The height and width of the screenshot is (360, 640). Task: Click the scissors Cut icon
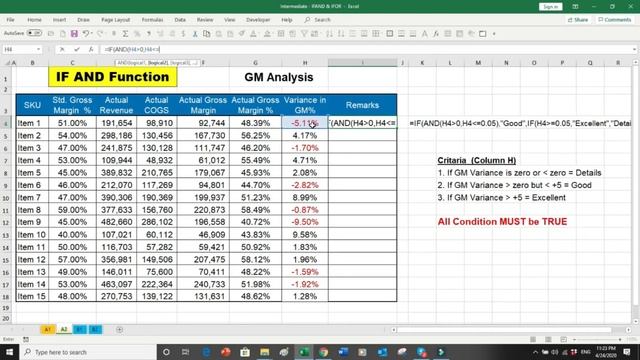pos(195,34)
